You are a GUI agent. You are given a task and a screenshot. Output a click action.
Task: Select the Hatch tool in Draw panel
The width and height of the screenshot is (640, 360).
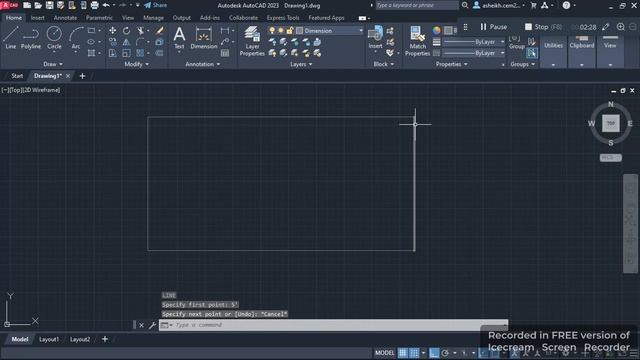(91, 53)
